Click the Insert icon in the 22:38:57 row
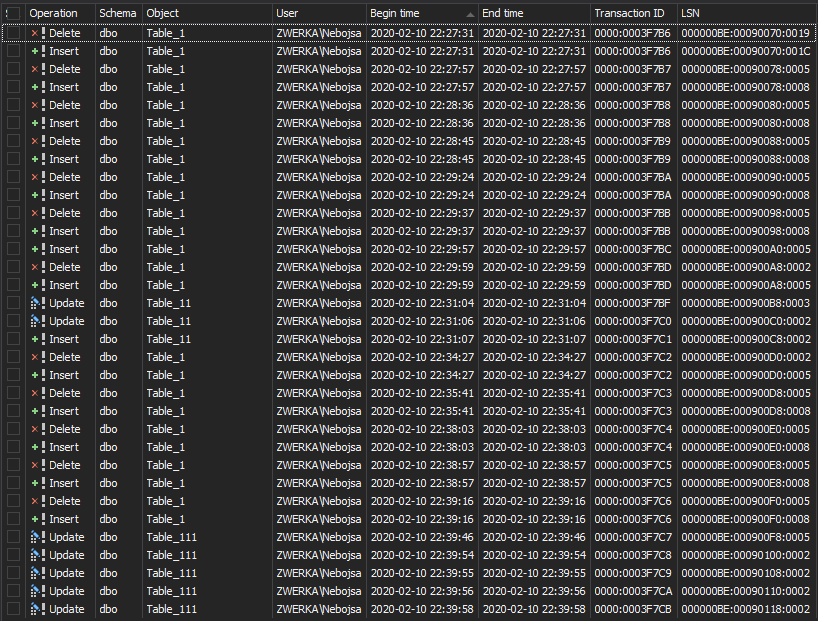Image resolution: width=818 pixels, height=621 pixels. [x=35, y=483]
